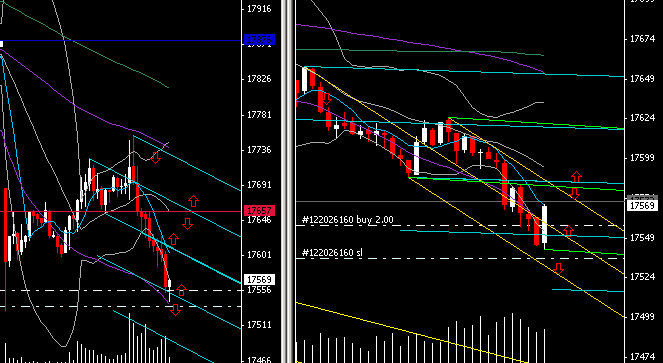Click 17649 on right price scale

click(x=643, y=79)
